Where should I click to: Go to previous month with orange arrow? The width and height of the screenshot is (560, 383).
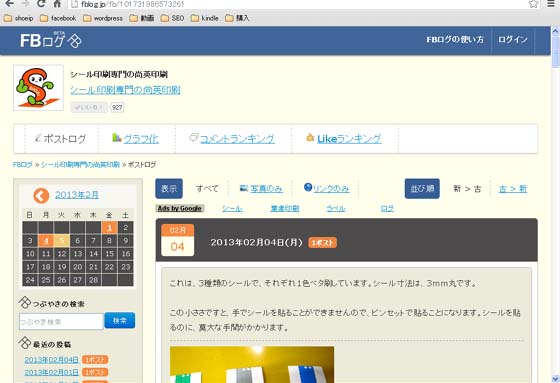pos(41,195)
